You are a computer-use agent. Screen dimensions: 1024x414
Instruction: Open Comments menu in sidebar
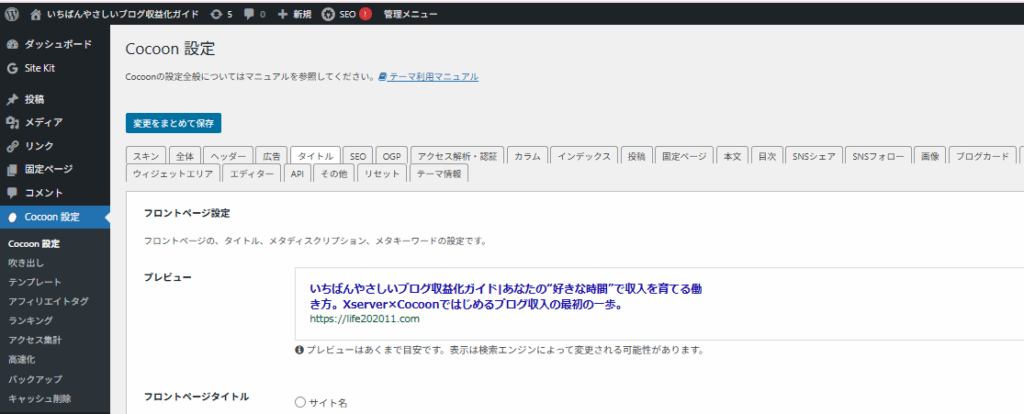pos(43,192)
